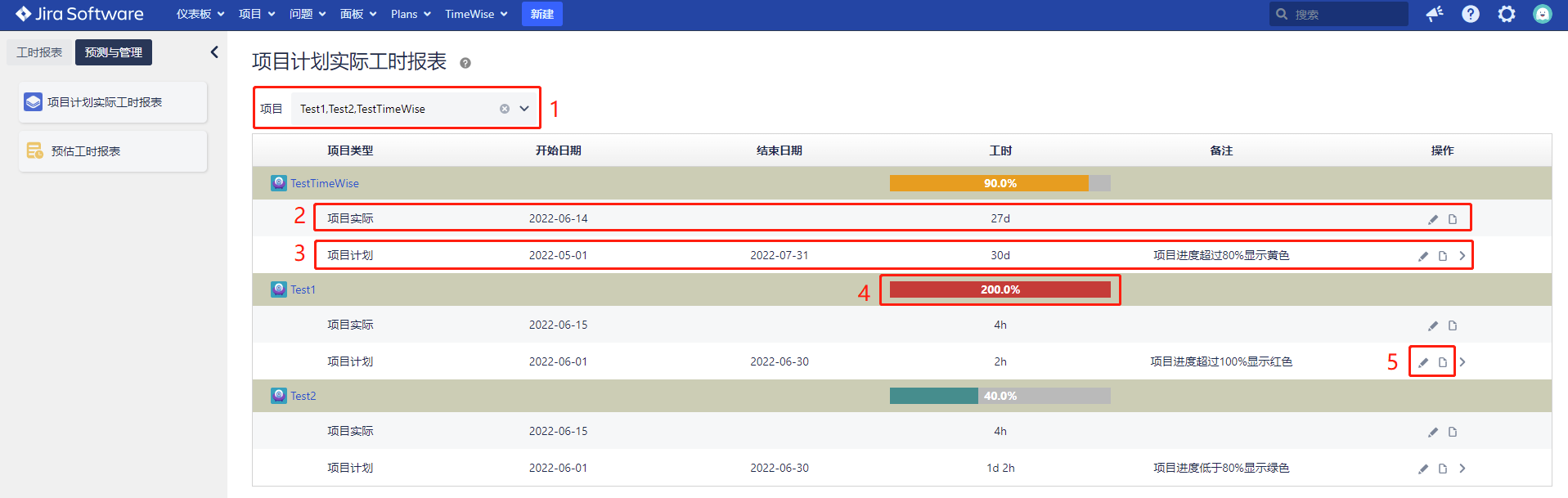This screenshot has width=1568, height=498.
Task: Expand the TestTimeWise 项目计划 row chevron
Action: (x=1462, y=256)
